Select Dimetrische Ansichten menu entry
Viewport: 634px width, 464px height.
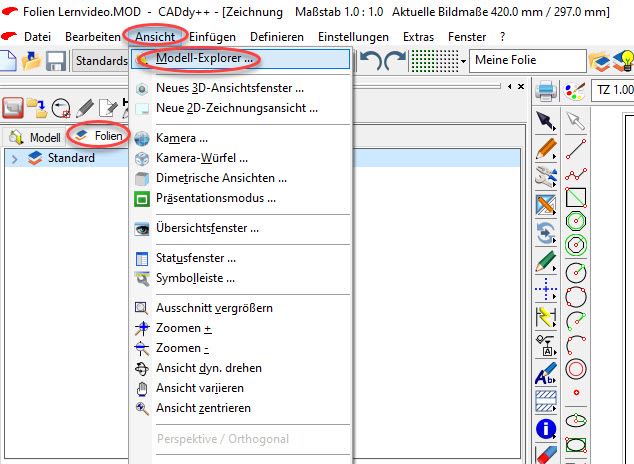point(241,178)
